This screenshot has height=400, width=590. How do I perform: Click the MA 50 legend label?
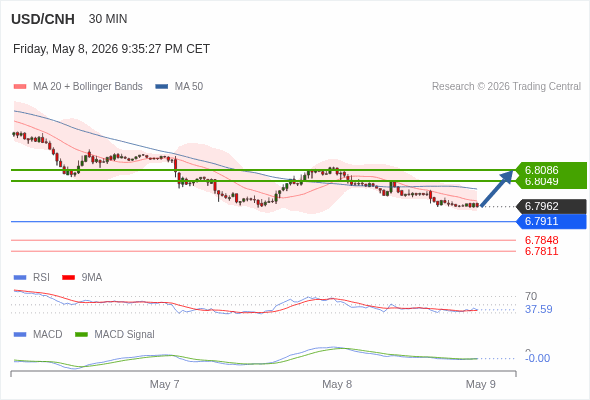(189, 87)
